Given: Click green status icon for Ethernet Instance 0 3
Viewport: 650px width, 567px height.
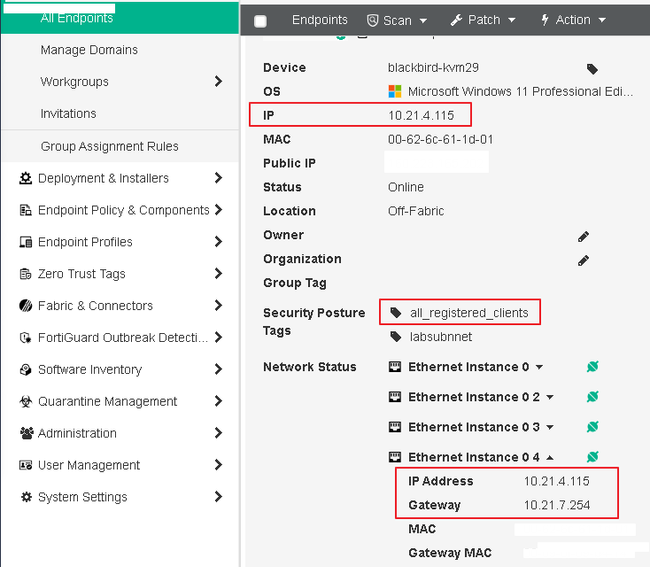Looking at the screenshot, I should coord(592,427).
